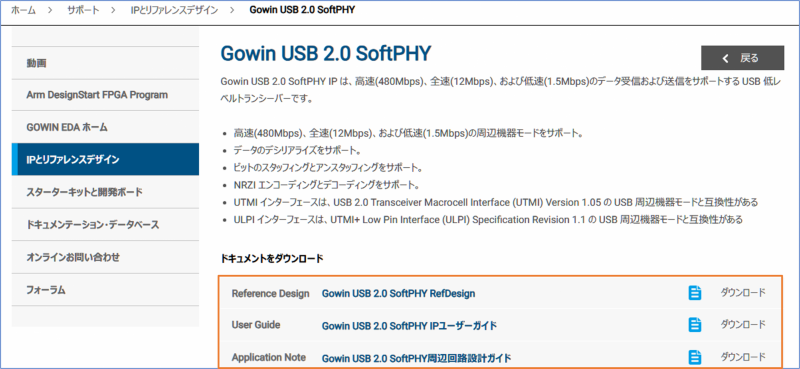Click ダウンロード for the User Guide row
The width and height of the screenshot is (800, 369).
click(743, 324)
